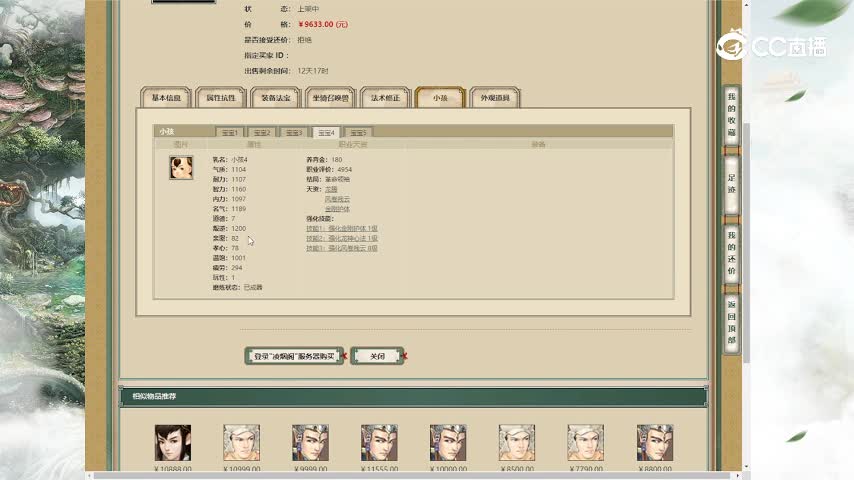Viewport: 854px width, 480px height.
Task: Click the 相似物品推荐 section header
Action: coord(413,396)
